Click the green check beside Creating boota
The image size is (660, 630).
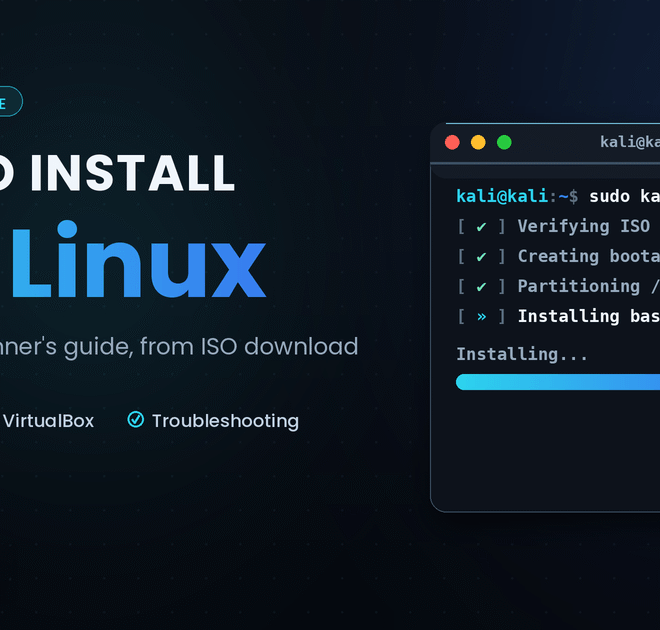click(x=482, y=257)
